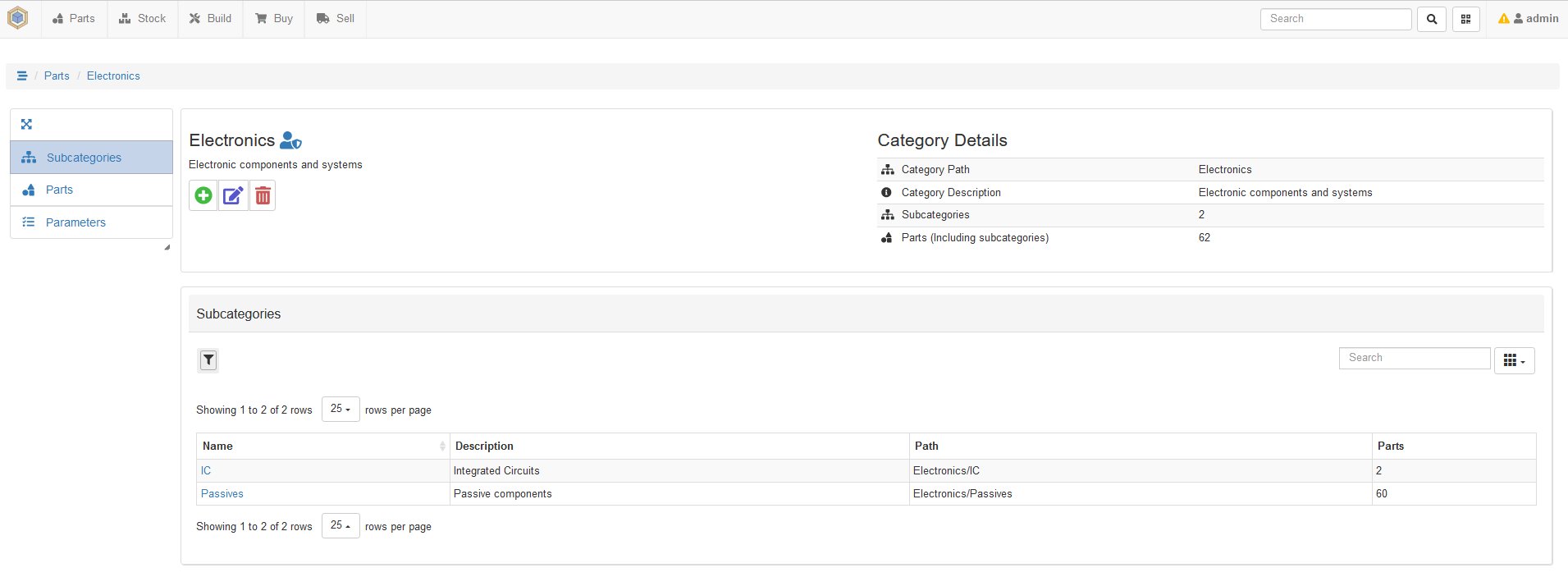Expand the table columns grid dropdown
The image size is (1568, 577).
click(1514, 360)
